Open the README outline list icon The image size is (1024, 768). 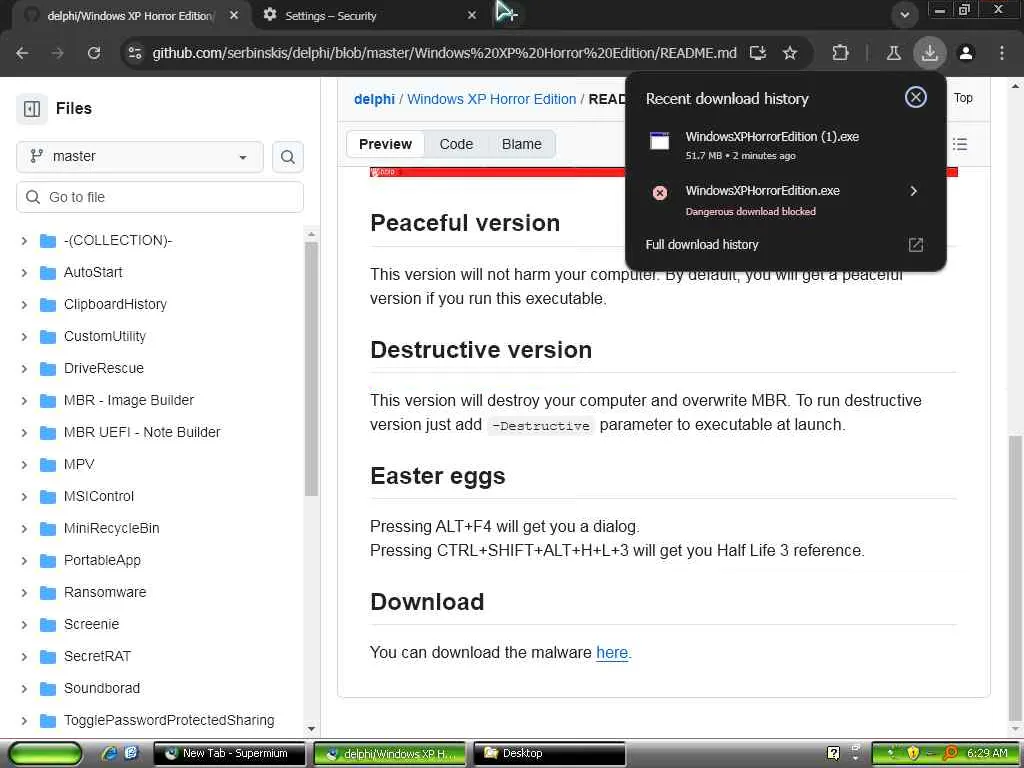point(959,144)
